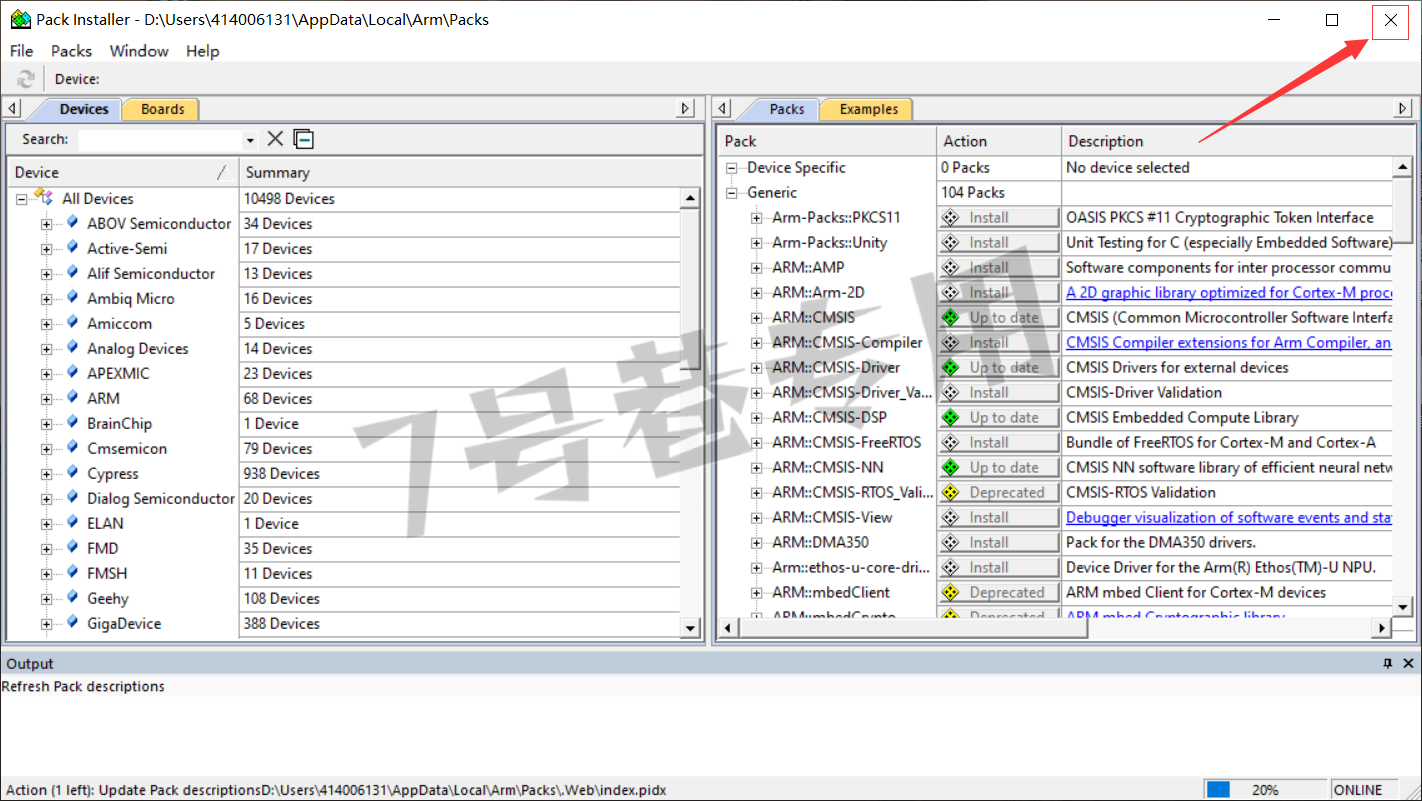Click the ABOV Semiconductor vendor icon
1422x801 pixels.
[73, 222]
